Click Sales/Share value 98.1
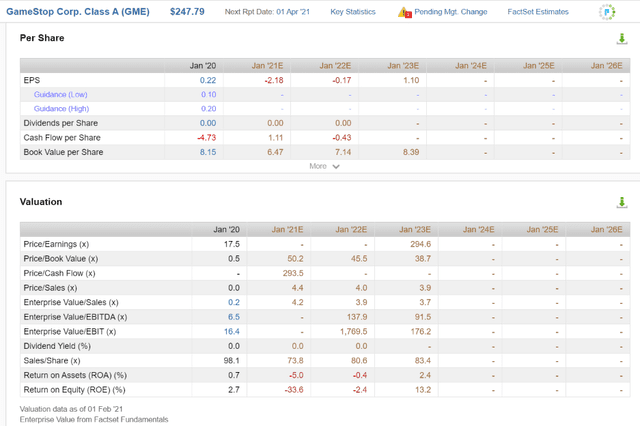The width and height of the screenshot is (640, 426). coord(231,361)
